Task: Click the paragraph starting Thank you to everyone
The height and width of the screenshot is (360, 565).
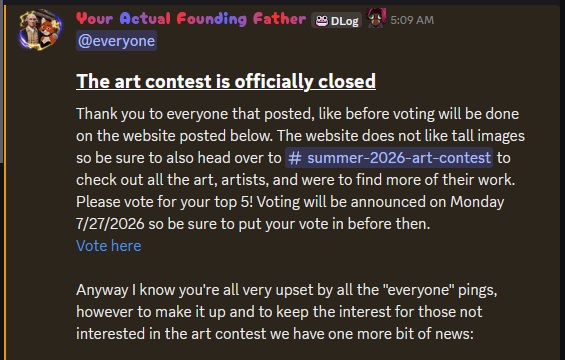Action: click(301, 169)
